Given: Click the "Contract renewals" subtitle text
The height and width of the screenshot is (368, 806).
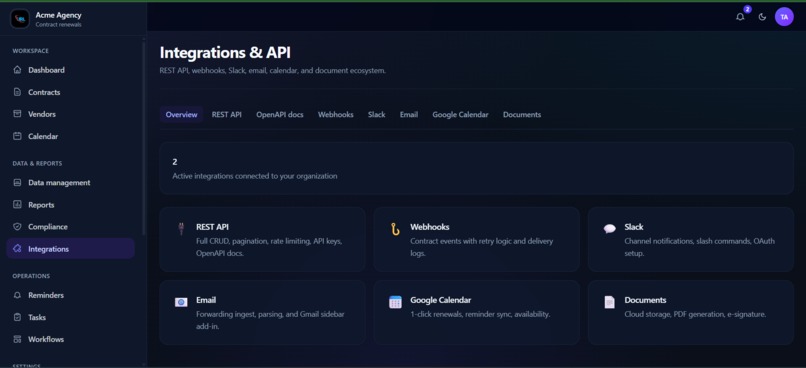Looking at the screenshot, I should (59, 24).
